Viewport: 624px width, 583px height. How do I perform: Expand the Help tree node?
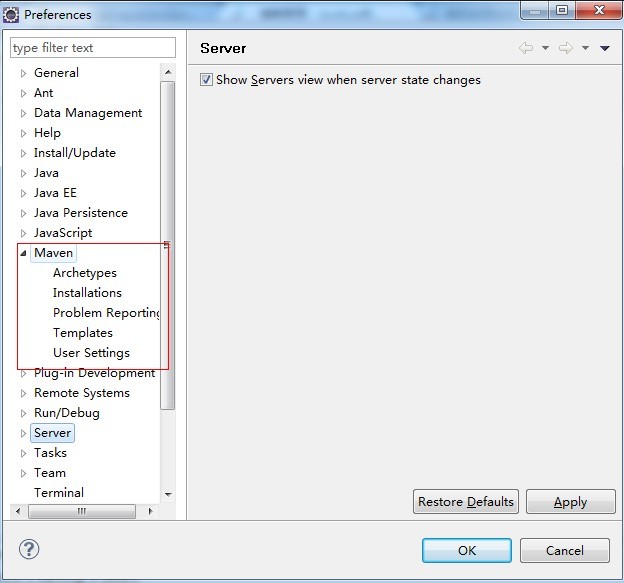click(x=23, y=133)
